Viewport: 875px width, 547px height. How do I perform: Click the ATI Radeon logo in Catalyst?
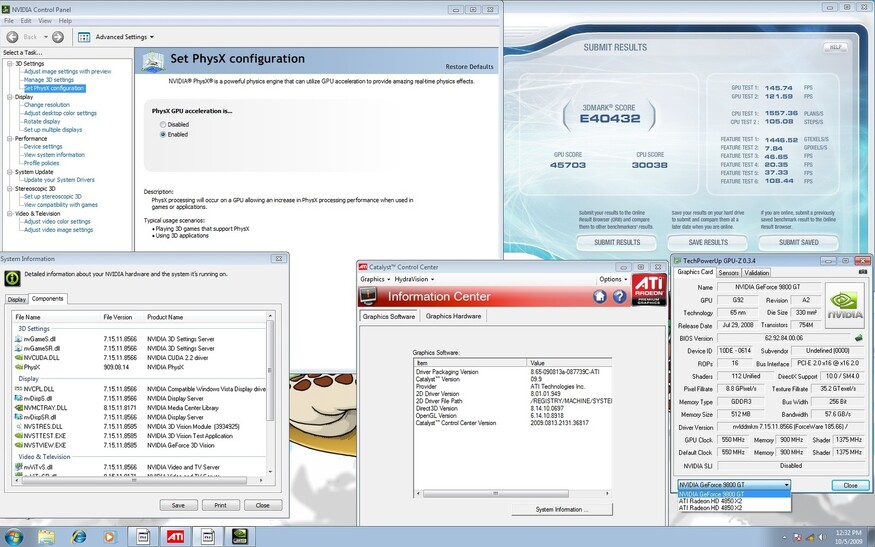point(649,290)
